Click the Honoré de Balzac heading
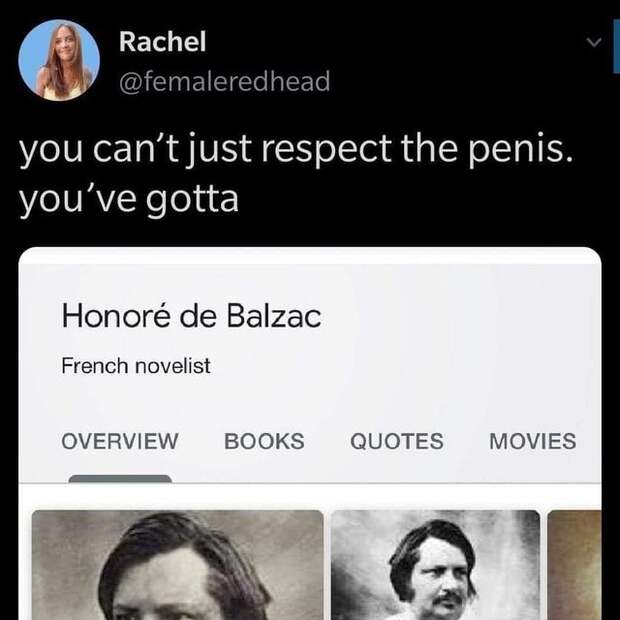Viewport: 620px width, 620px height. point(192,317)
